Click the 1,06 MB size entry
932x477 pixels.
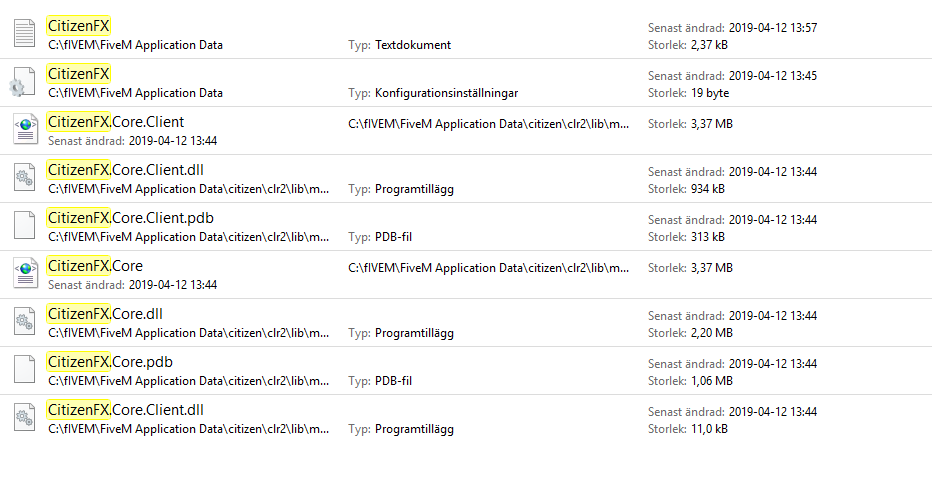click(711, 381)
